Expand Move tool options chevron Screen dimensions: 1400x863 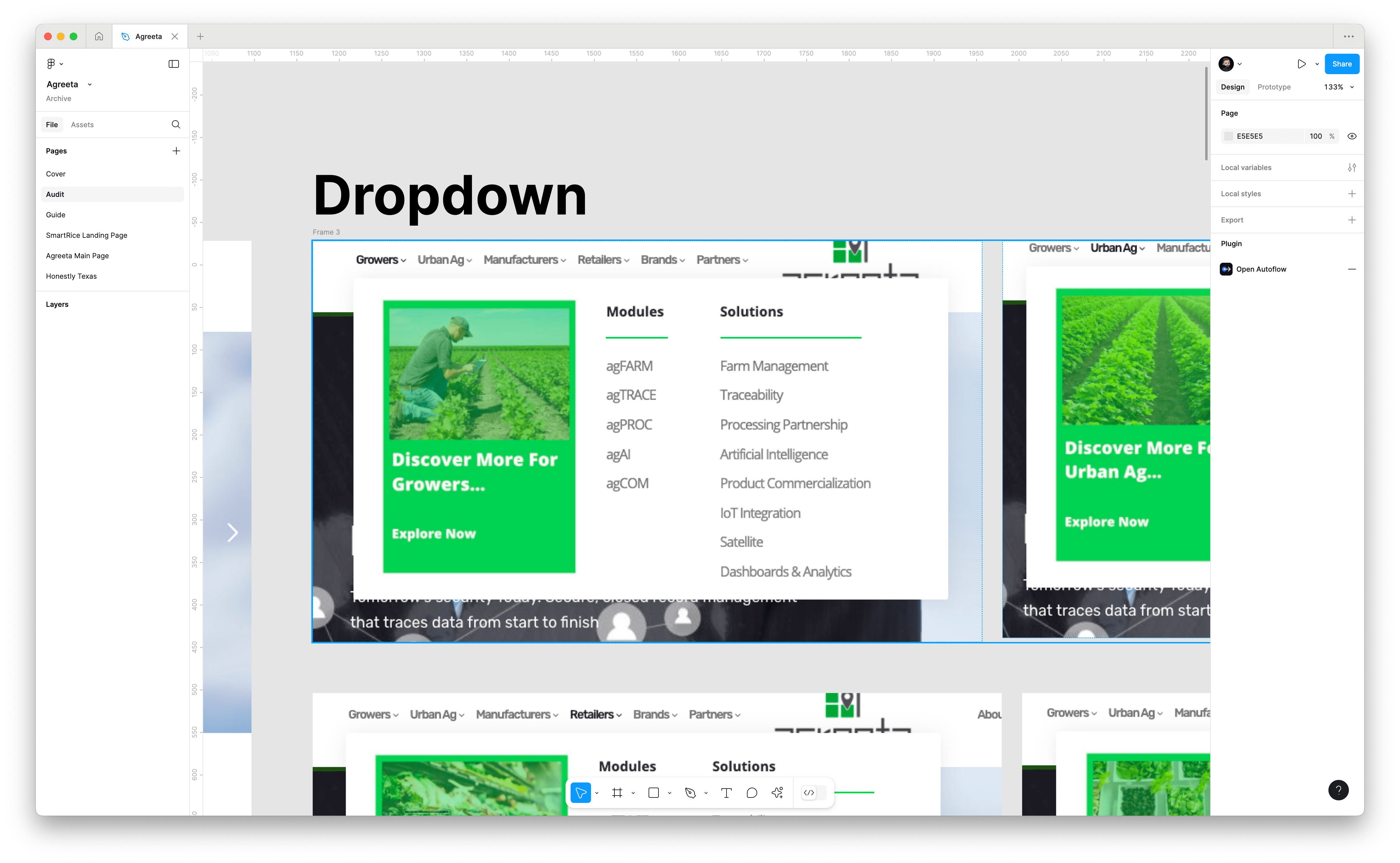coord(597,793)
